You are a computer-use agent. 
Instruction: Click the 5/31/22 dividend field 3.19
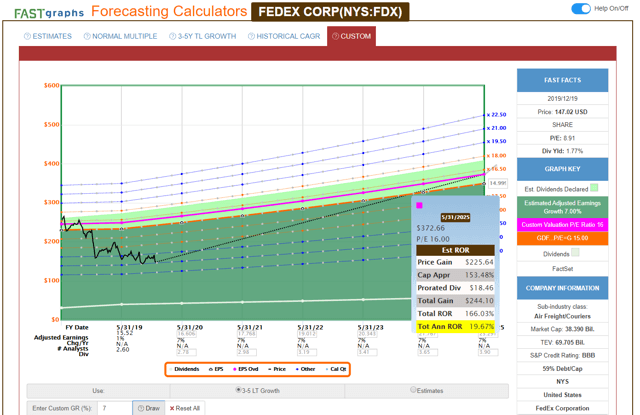point(307,352)
